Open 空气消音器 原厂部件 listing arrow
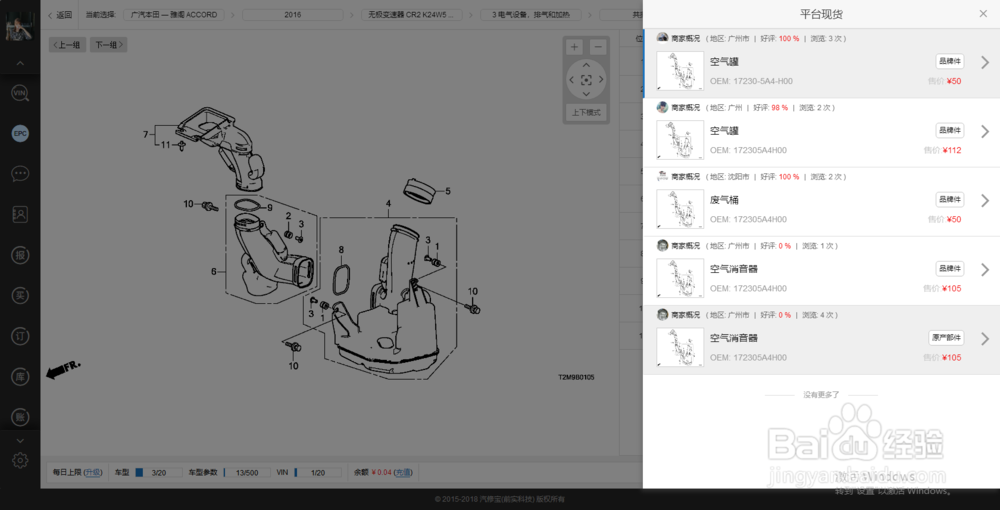 [985, 338]
